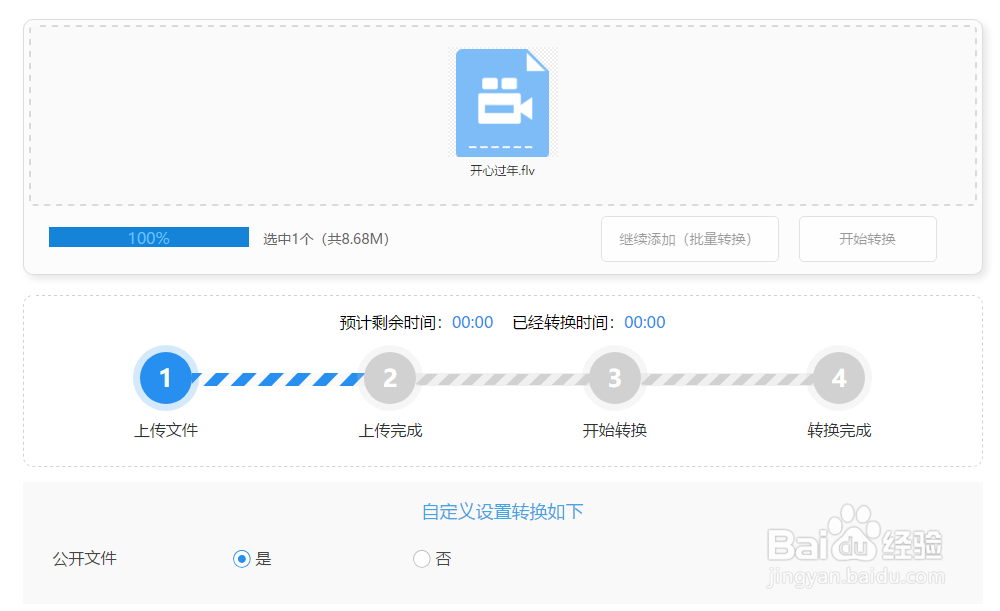Click the 继续添加（批量转换） button
This screenshot has width=1000, height=611.
point(689,239)
